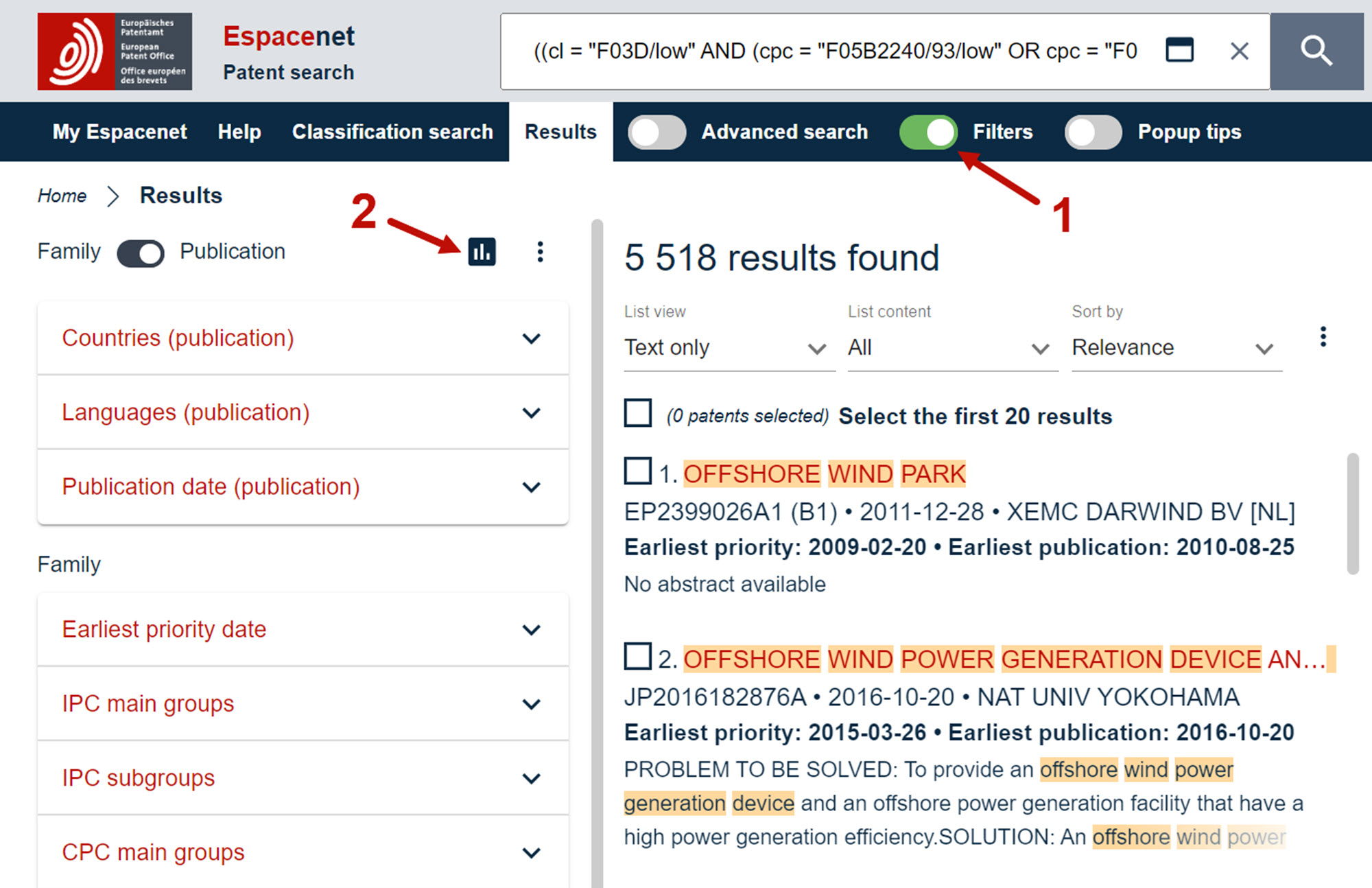Image resolution: width=1372 pixels, height=888 pixels.
Task: Enable the Popup tips switch
Action: (x=1093, y=132)
